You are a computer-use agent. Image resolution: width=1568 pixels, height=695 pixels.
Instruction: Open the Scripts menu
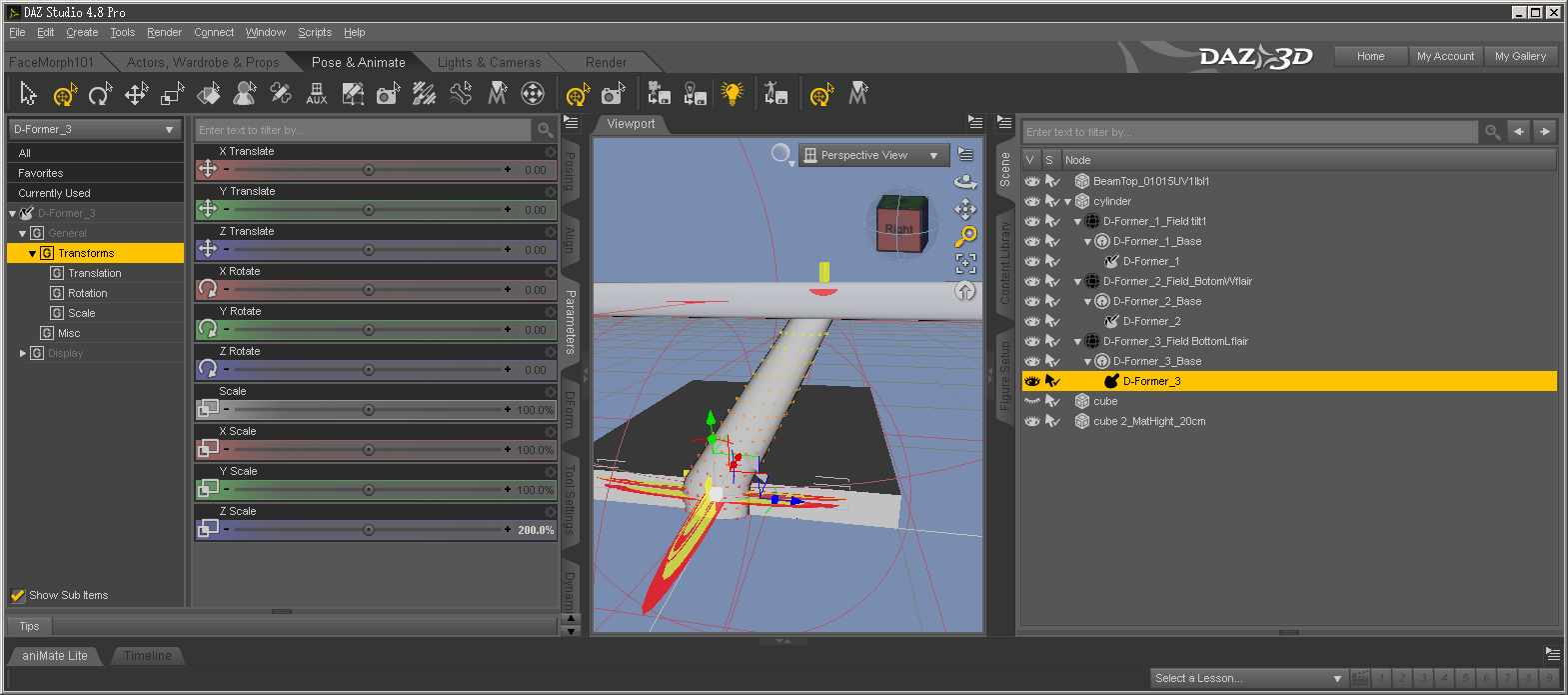point(315,32)
